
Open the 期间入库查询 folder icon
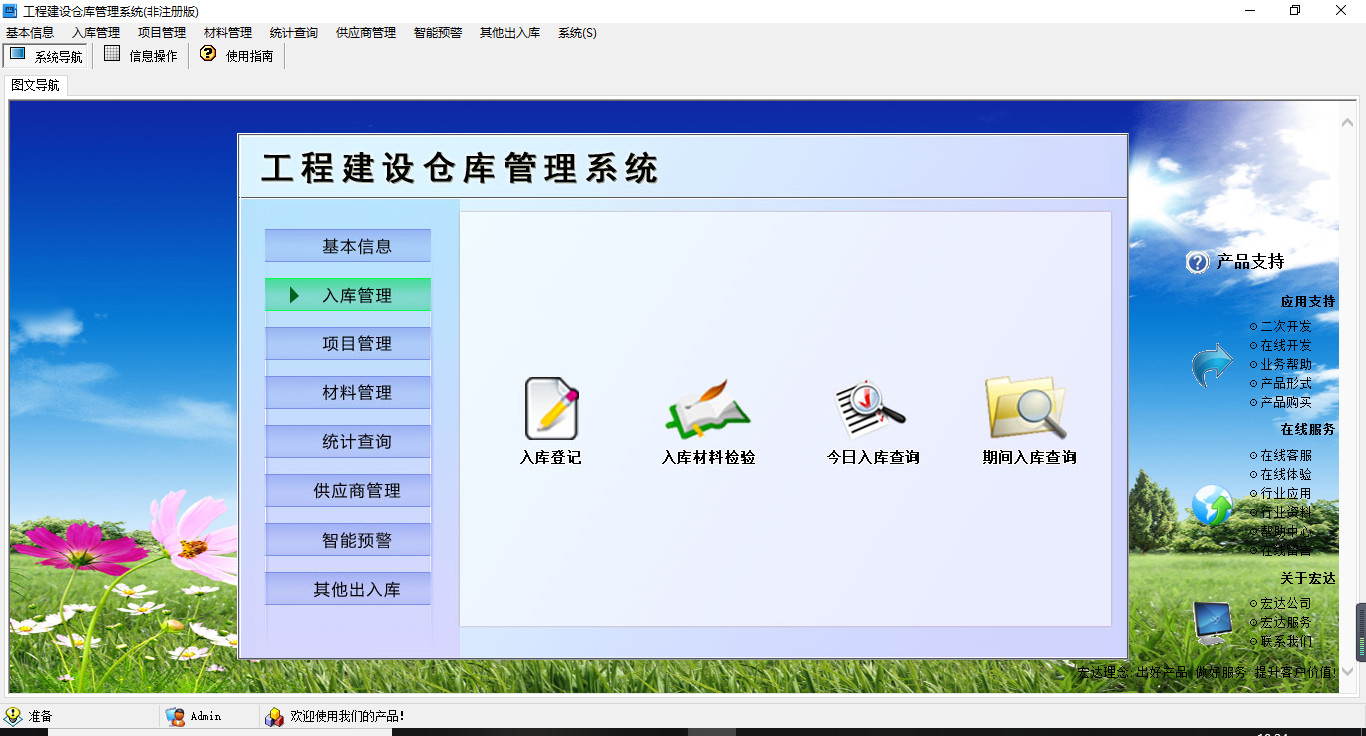(1027, 408)
